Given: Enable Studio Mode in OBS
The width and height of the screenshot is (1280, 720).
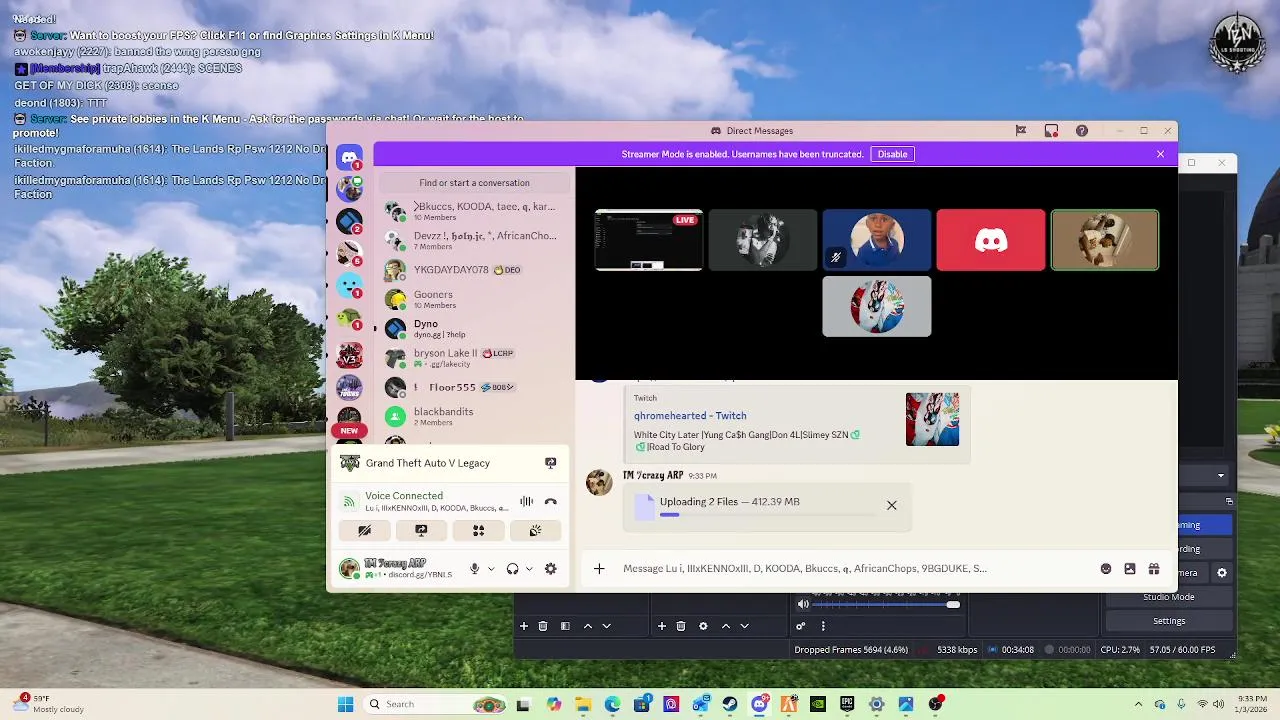Looking at the screenshot, I should point(1168,597).
